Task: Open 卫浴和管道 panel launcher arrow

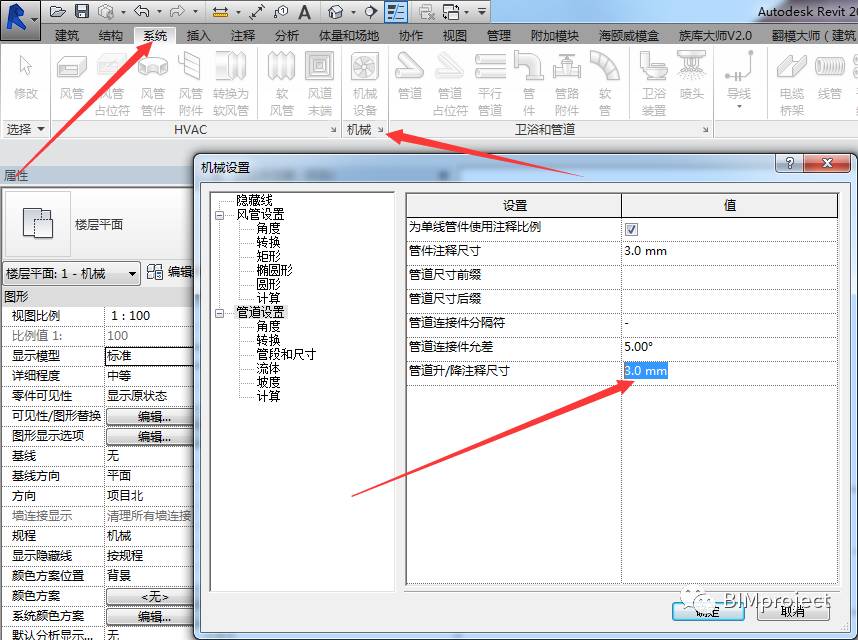Action: click(x=705, y=130)
